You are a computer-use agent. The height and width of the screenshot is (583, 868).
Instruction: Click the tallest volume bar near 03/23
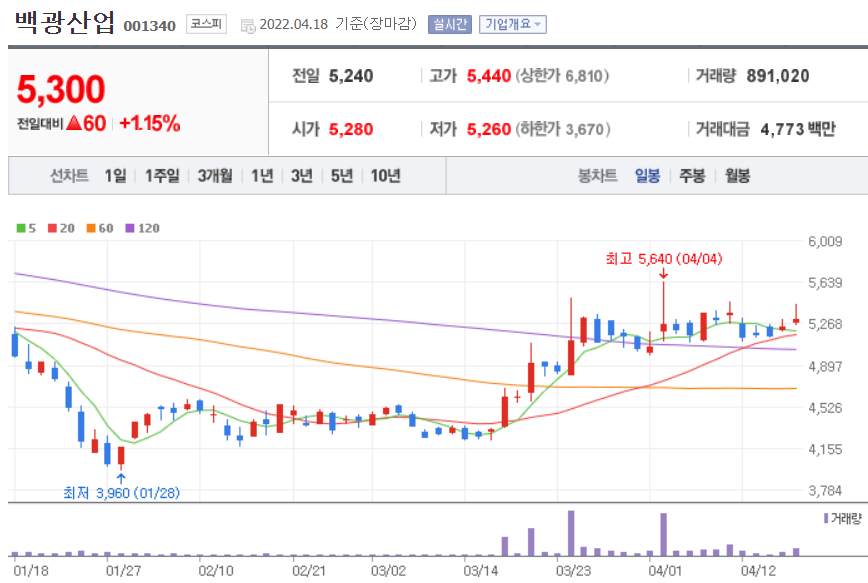(571, 533)
